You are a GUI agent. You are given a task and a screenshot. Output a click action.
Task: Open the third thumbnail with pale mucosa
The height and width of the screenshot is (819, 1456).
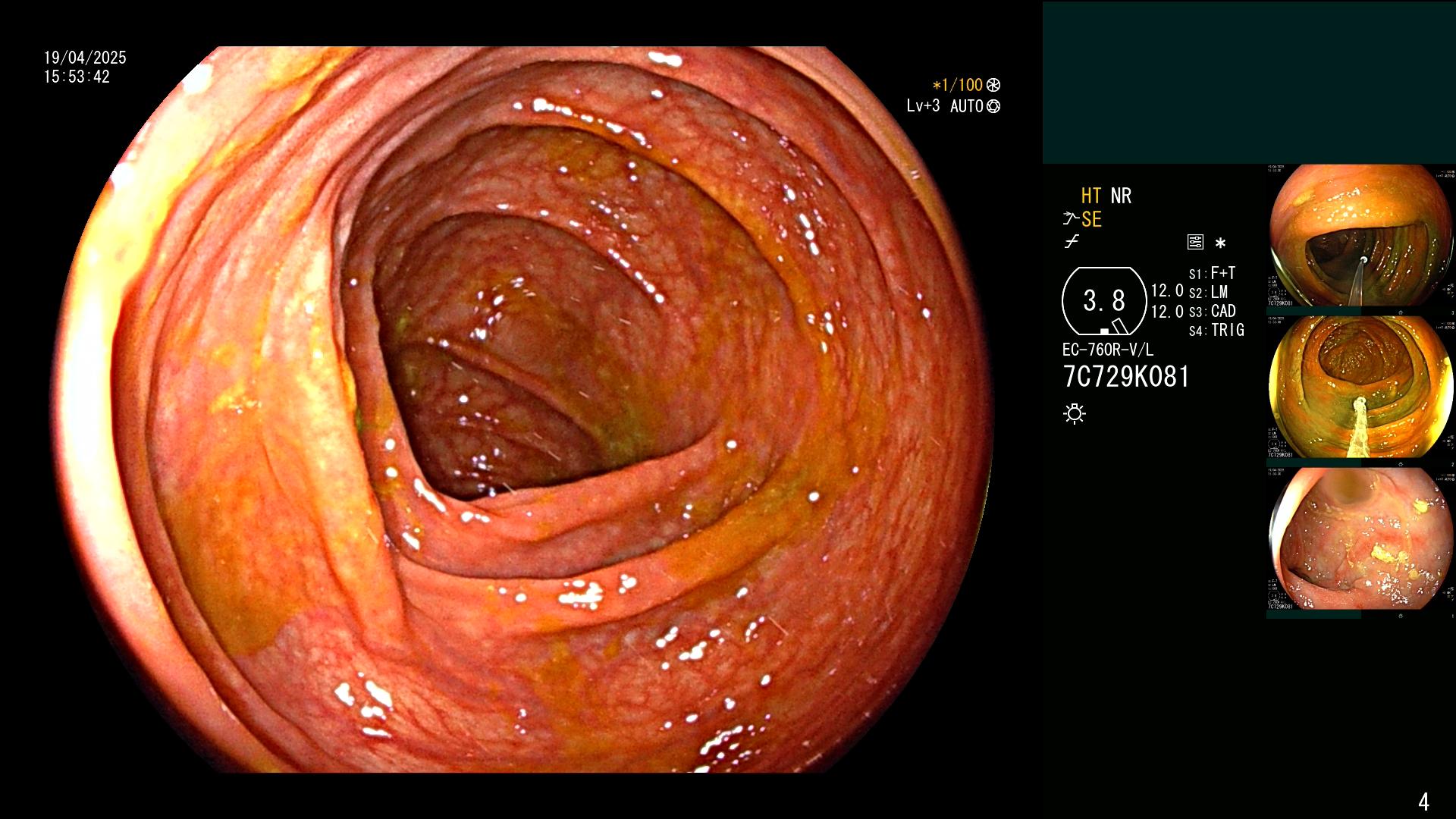(x=1361, y=538)
